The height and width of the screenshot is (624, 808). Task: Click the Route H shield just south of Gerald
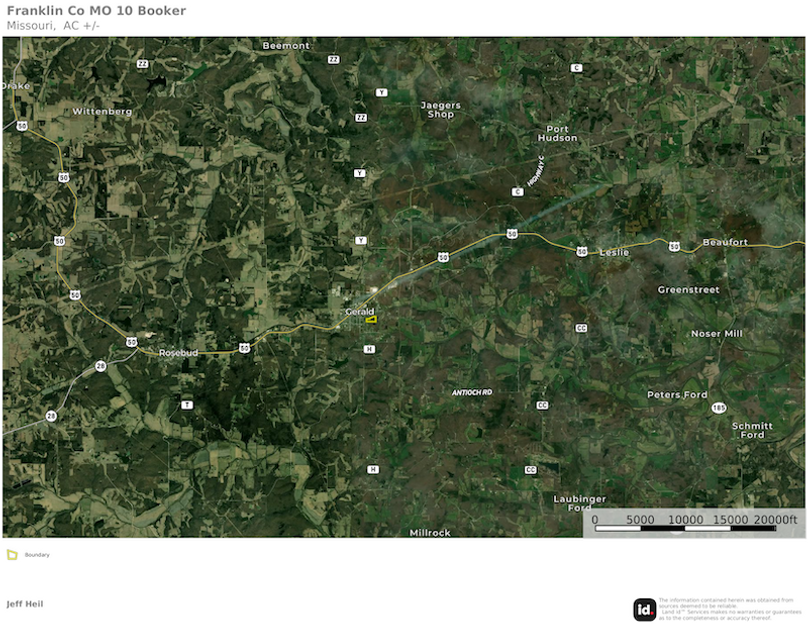tap(369, 349)
